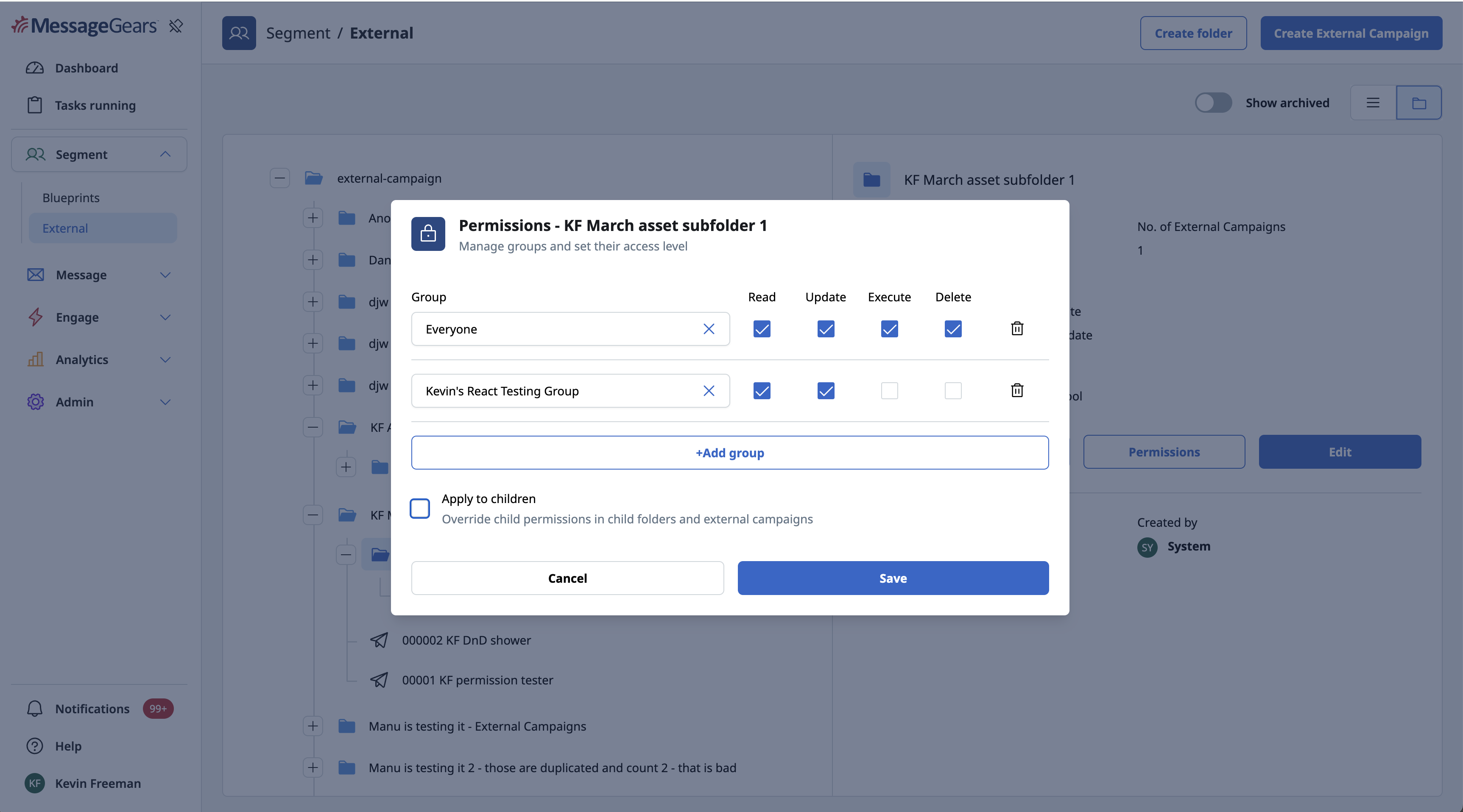This screenshot has width=1463, height=812.
Task: Expand the Message section in the sidebar
Action: tap(165, 275)
